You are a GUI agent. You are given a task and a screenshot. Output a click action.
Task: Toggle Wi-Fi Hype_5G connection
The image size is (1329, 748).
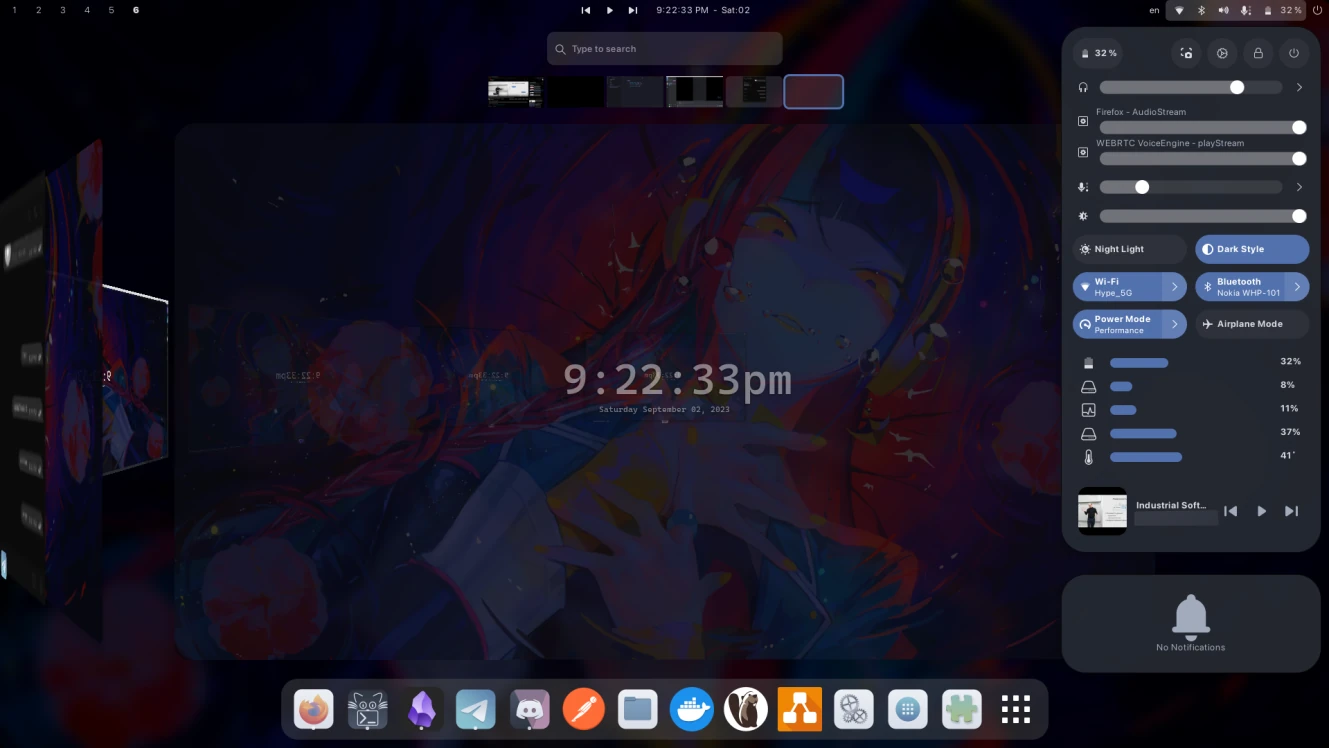[1118, 287]
